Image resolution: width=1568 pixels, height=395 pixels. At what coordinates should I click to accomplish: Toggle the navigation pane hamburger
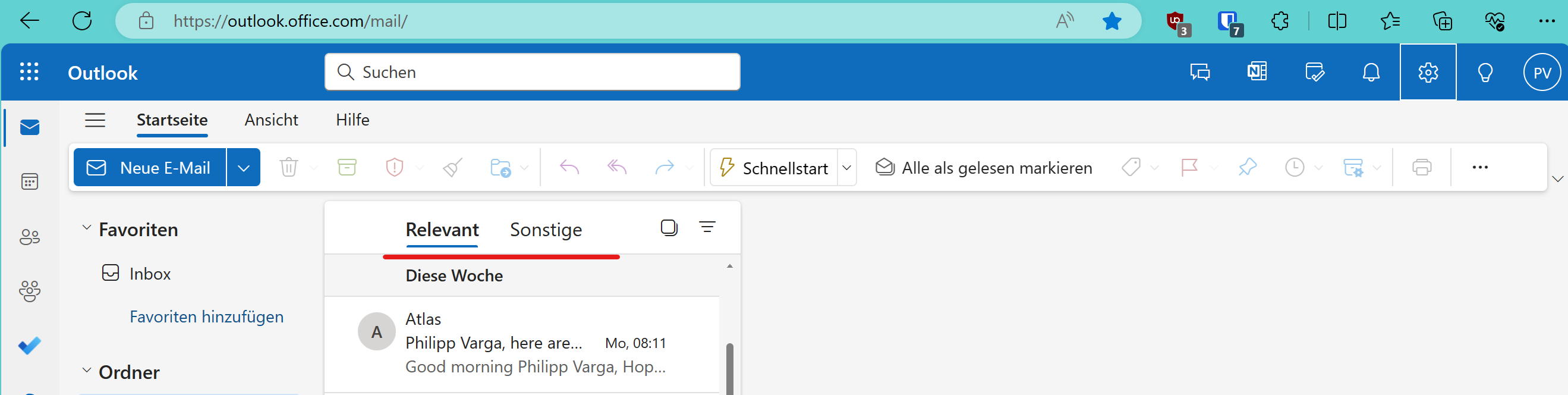pos(95,120)
